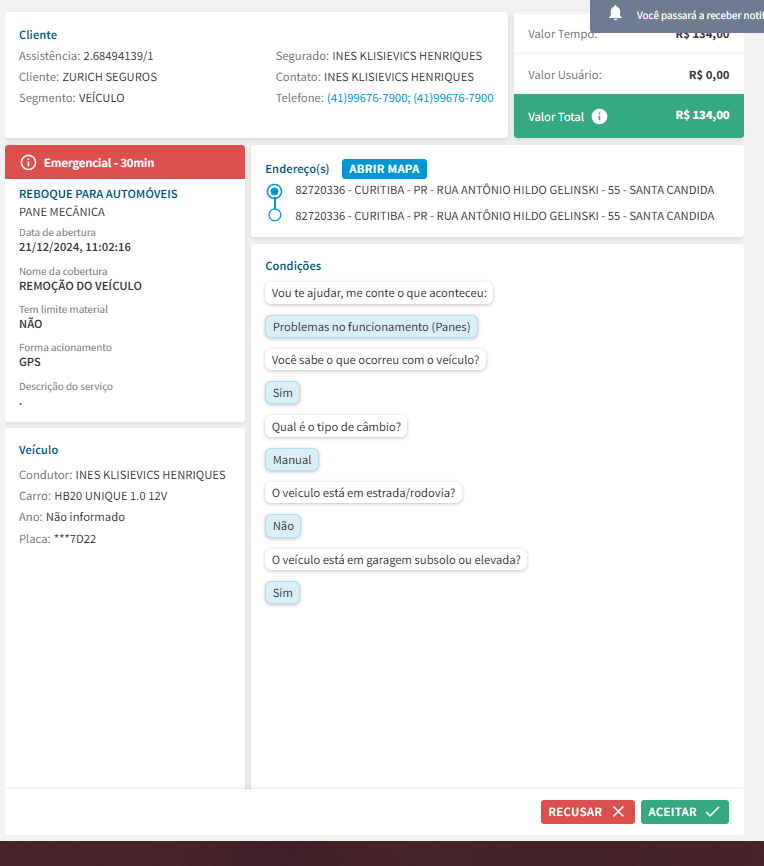Click Placa '***7D22'

(75, 539)
